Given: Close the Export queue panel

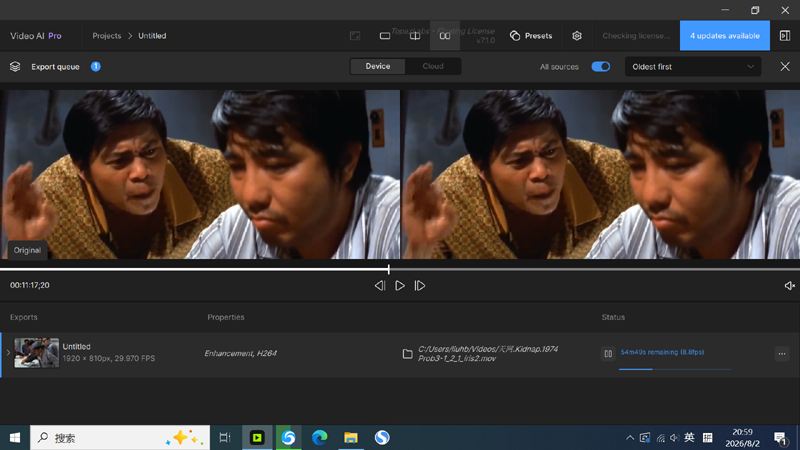Looking at the screenshot, I should coord(785,67).
